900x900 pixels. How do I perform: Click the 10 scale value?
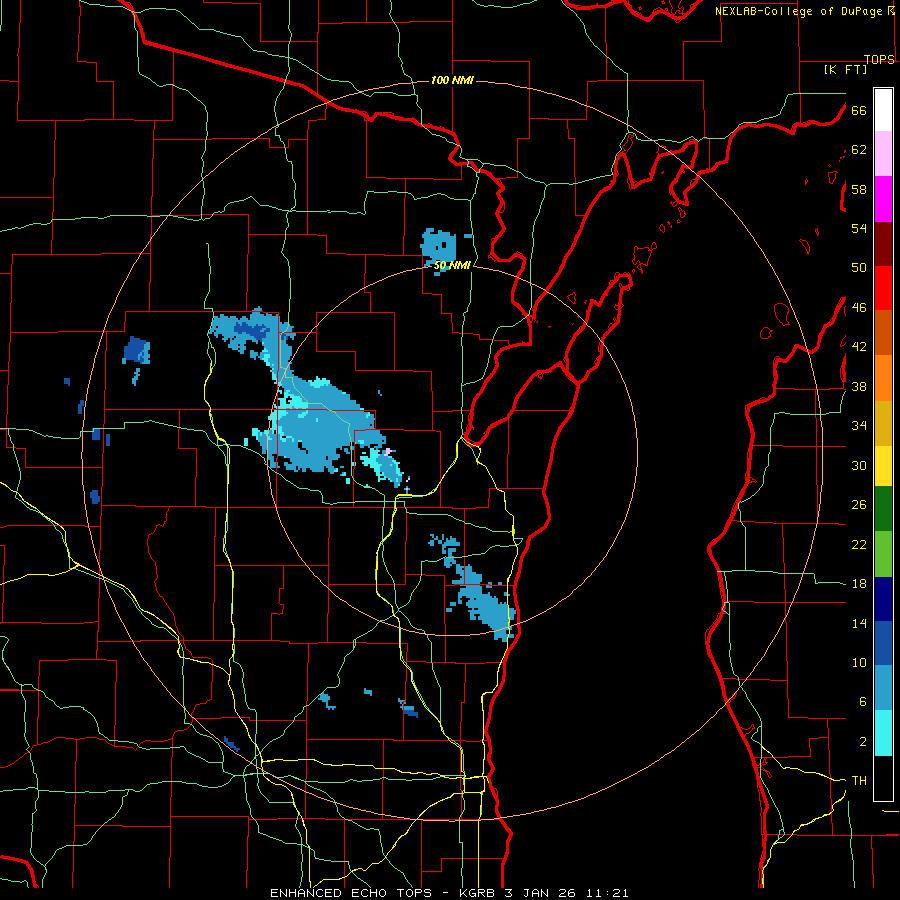coord(859,662)
